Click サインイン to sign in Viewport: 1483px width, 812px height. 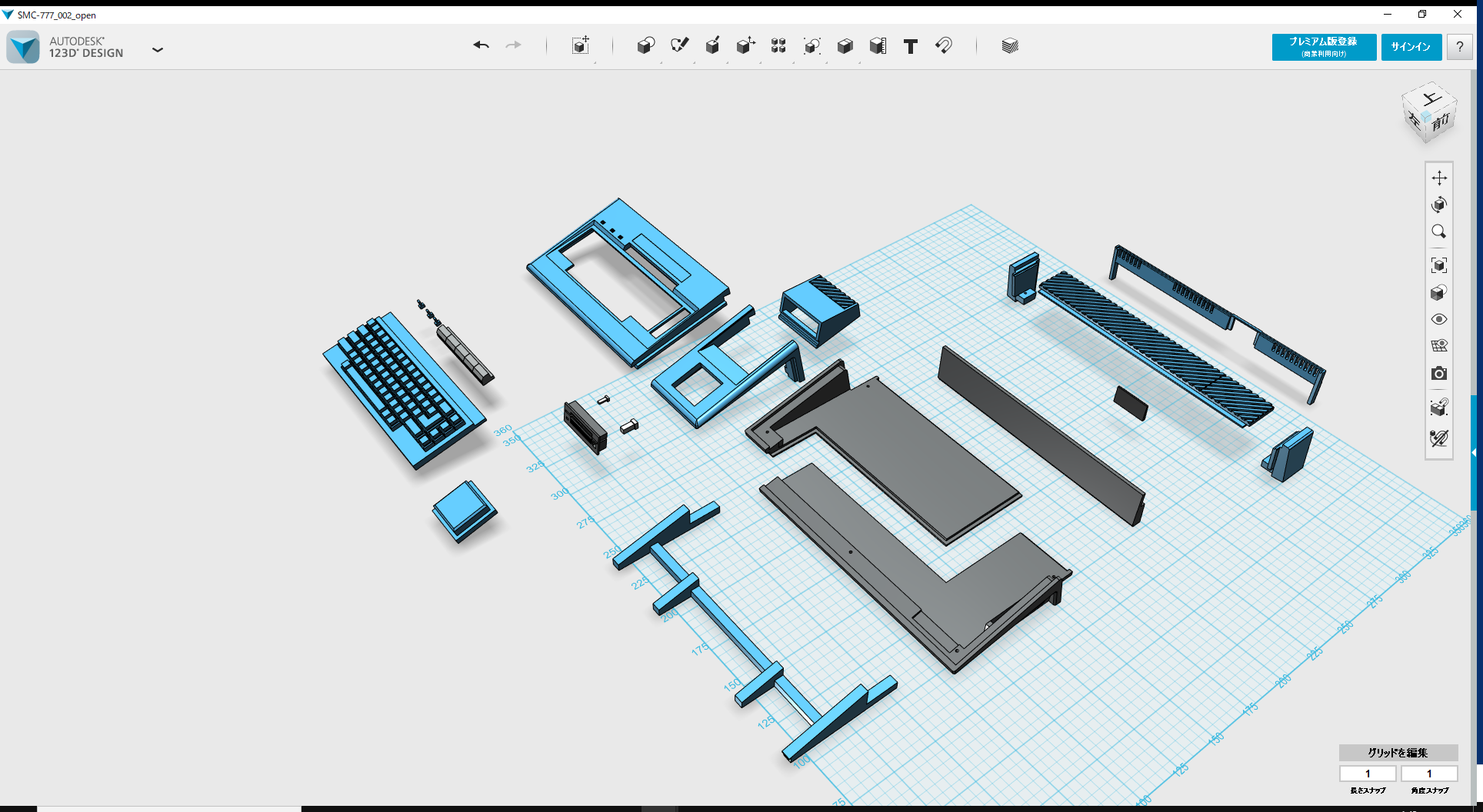[1411, 46]
